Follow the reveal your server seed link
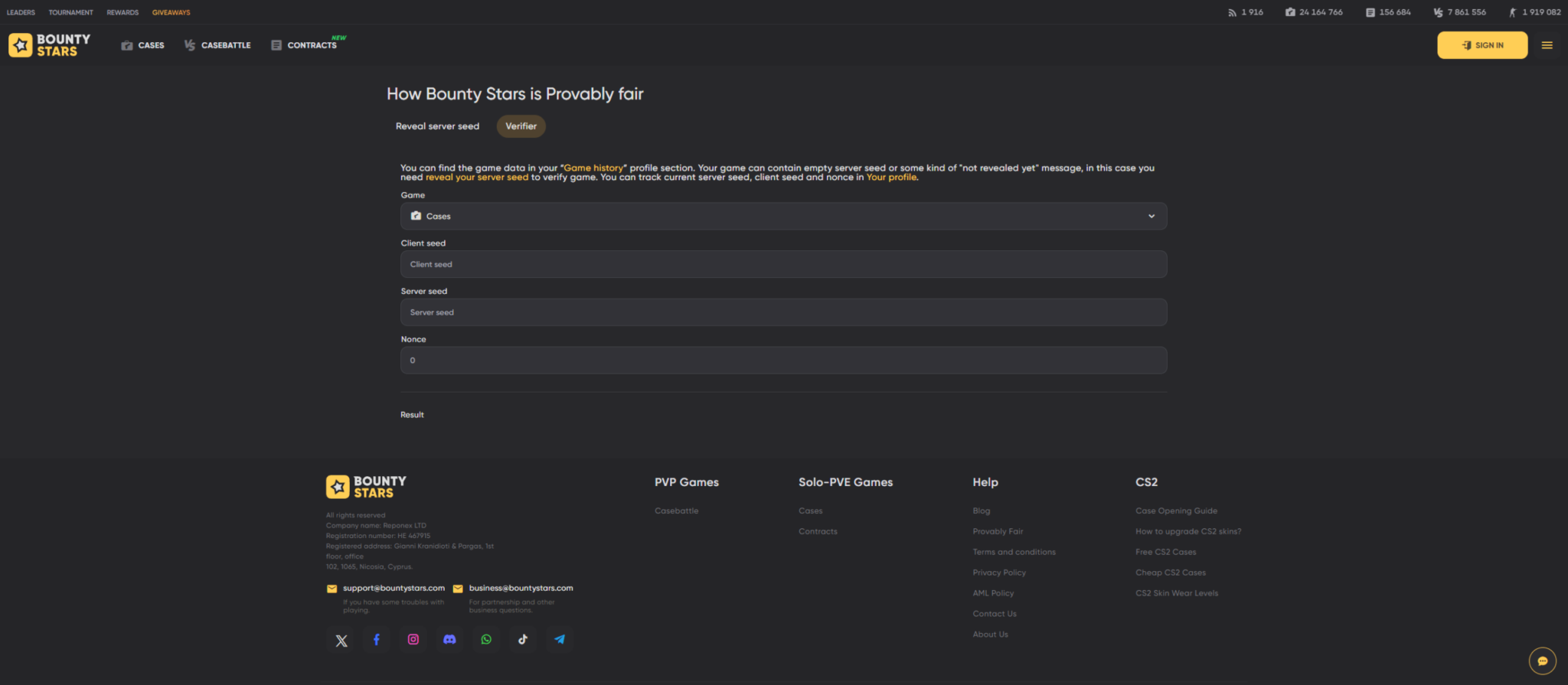The width and height of the screenshot is (1568, 685). click(x=477, y=177)
